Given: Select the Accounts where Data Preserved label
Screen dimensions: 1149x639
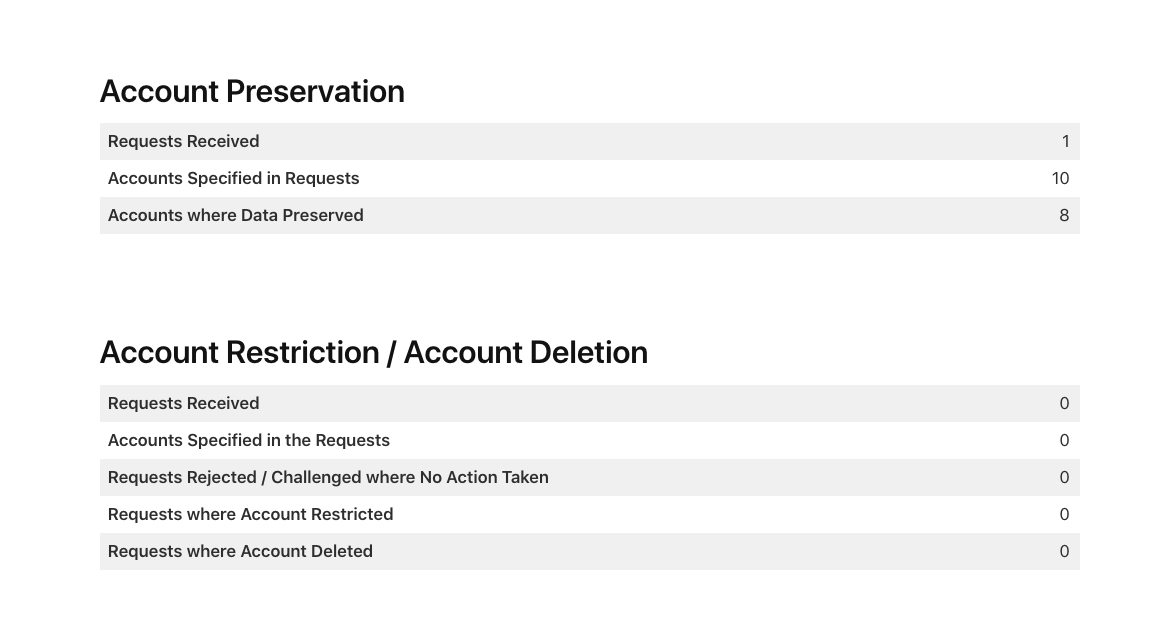Looking at the screenshot, I should click(235, 215).
